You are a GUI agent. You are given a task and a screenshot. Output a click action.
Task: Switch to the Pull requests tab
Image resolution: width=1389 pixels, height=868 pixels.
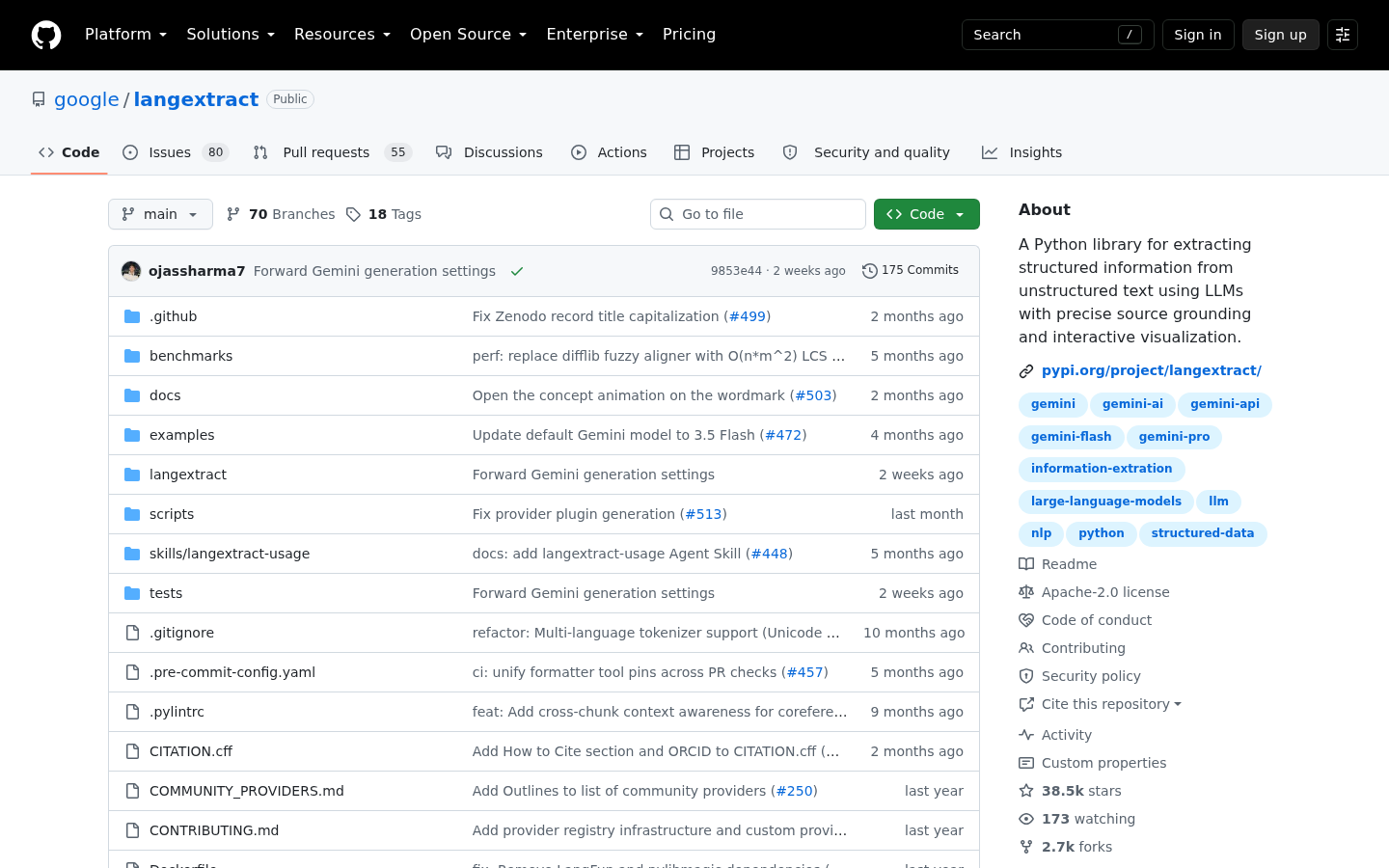[x=333, y=152]
